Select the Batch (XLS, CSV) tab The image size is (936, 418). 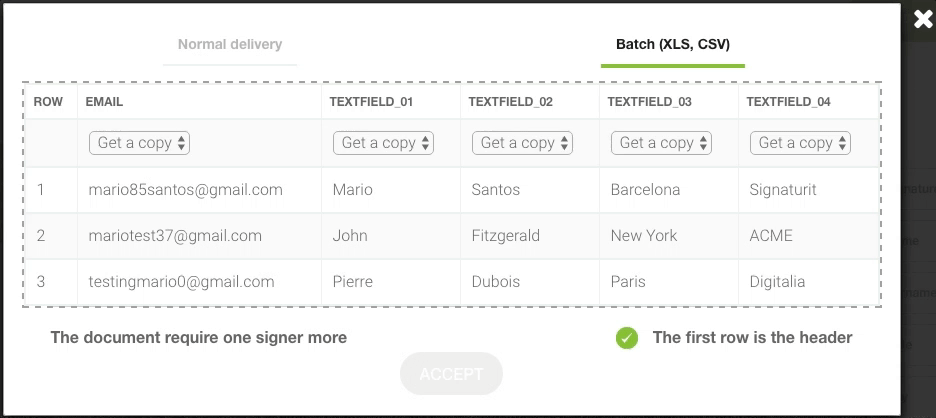(673, 44)
